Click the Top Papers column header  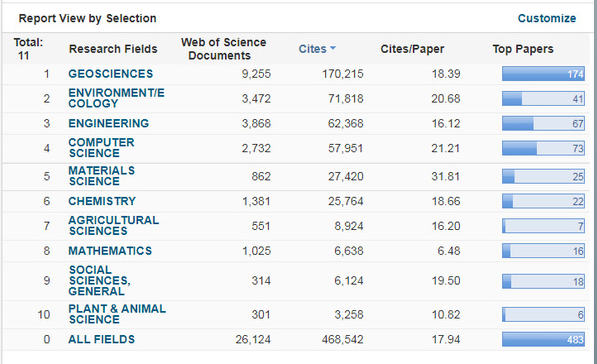click(523, 49)
